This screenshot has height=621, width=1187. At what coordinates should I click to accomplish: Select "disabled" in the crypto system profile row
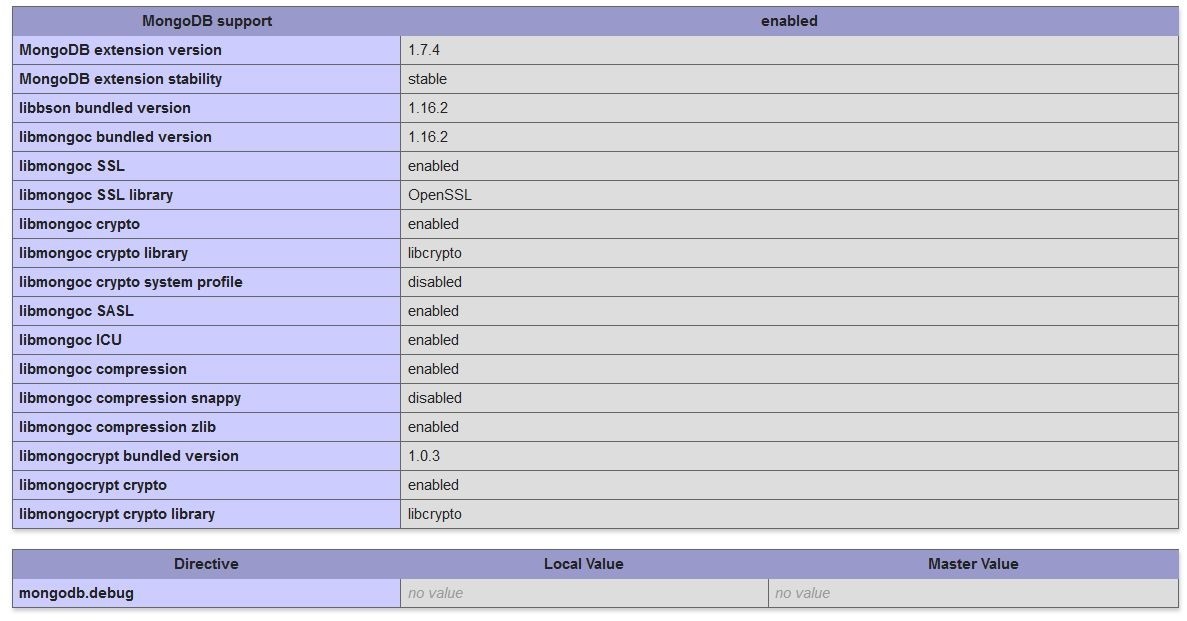pos(435,282)
